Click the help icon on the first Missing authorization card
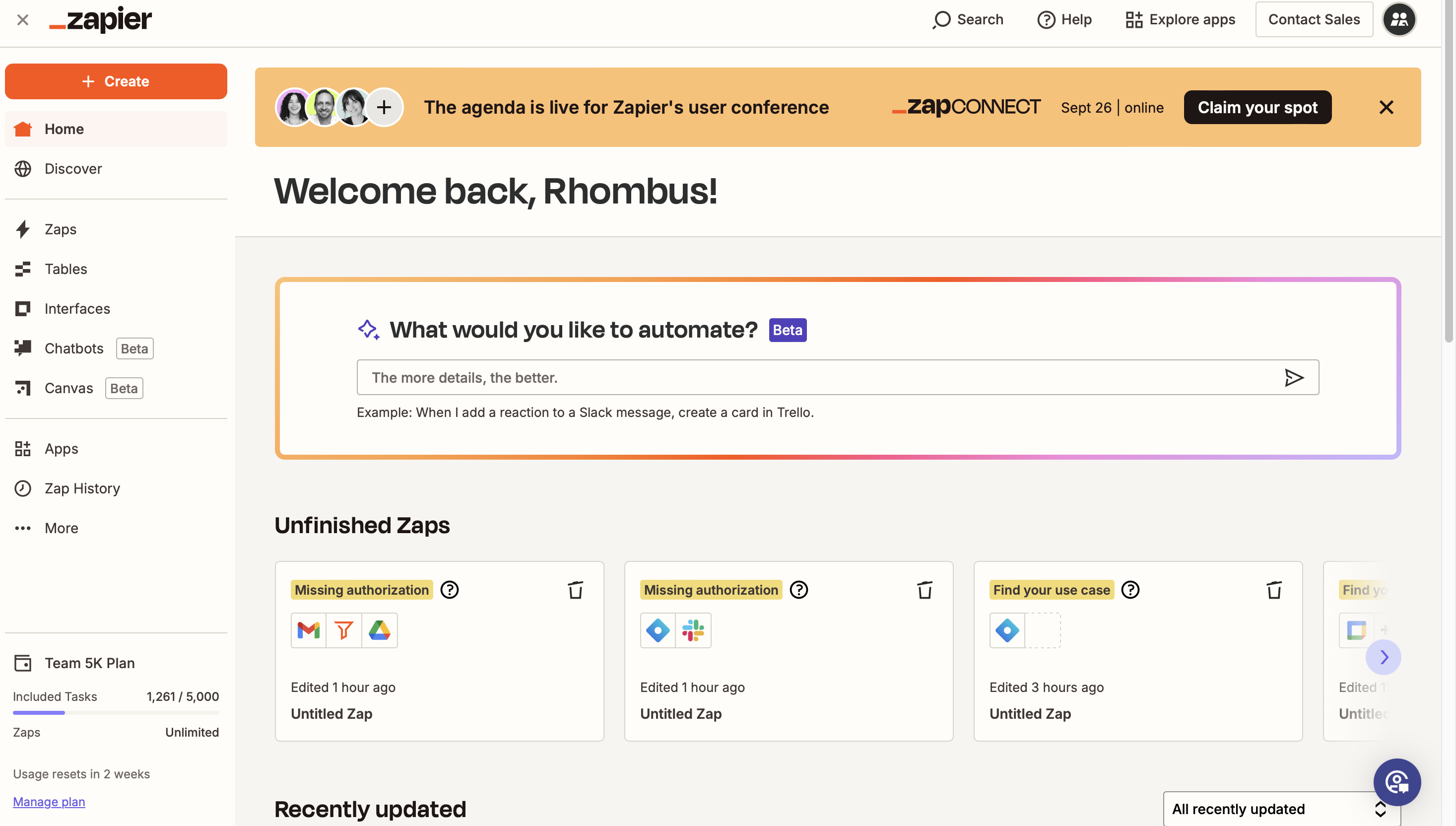 click(x=450, y=590)
